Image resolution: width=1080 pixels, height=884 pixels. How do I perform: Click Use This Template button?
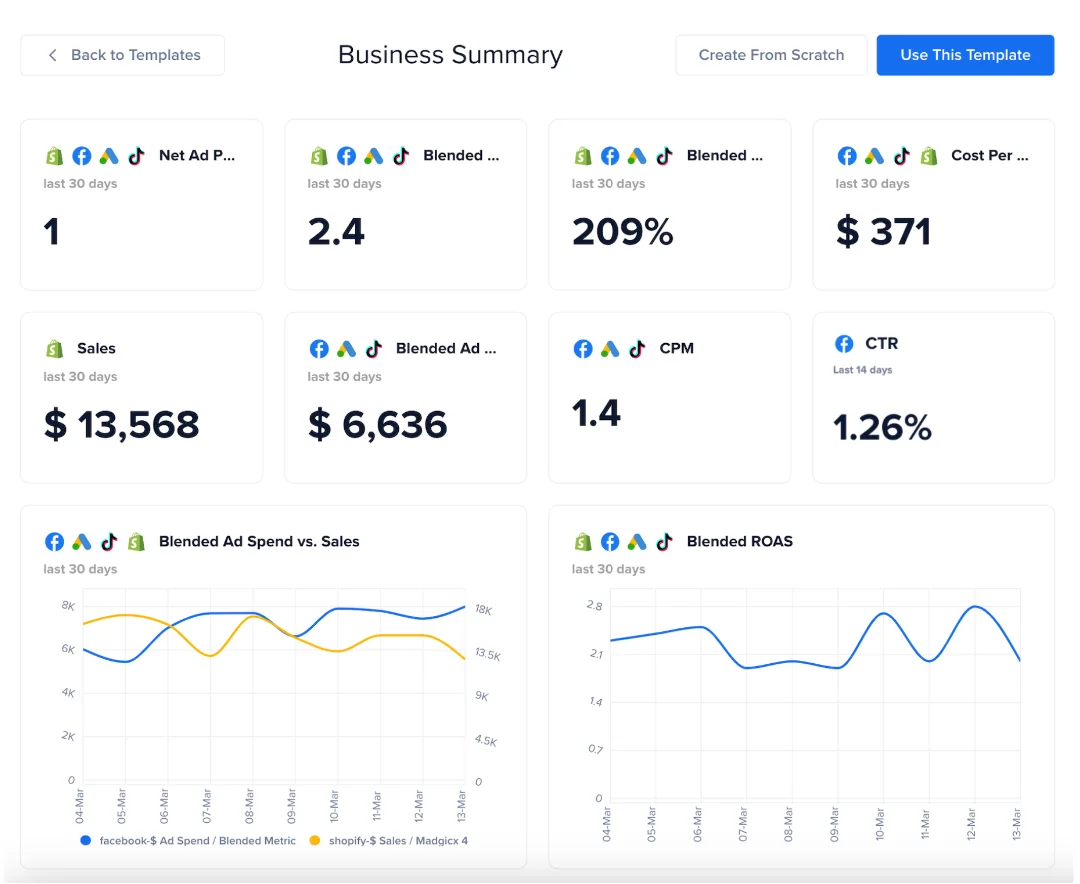pos(965,55)
